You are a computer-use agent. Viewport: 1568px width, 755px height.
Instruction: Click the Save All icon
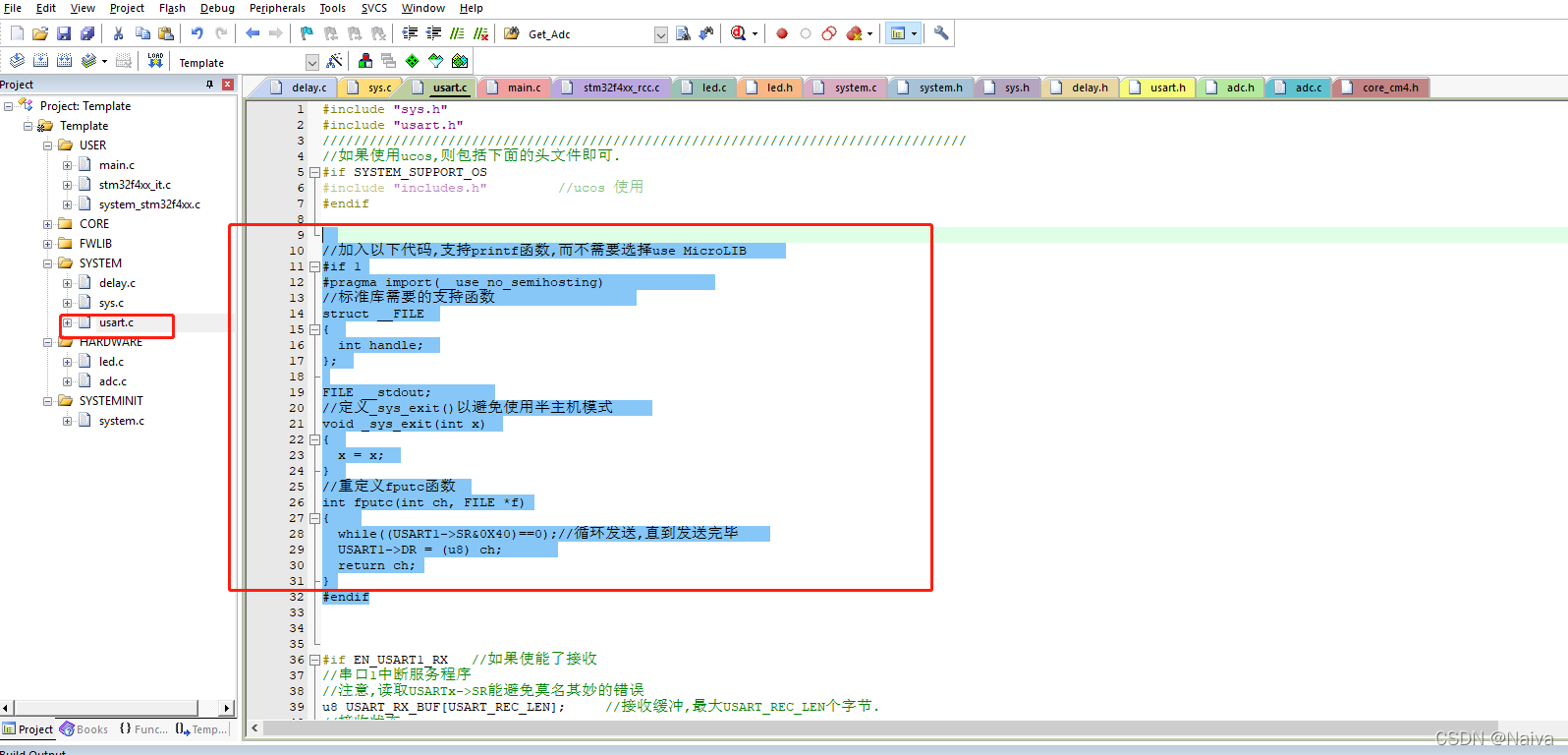point(86,33)
